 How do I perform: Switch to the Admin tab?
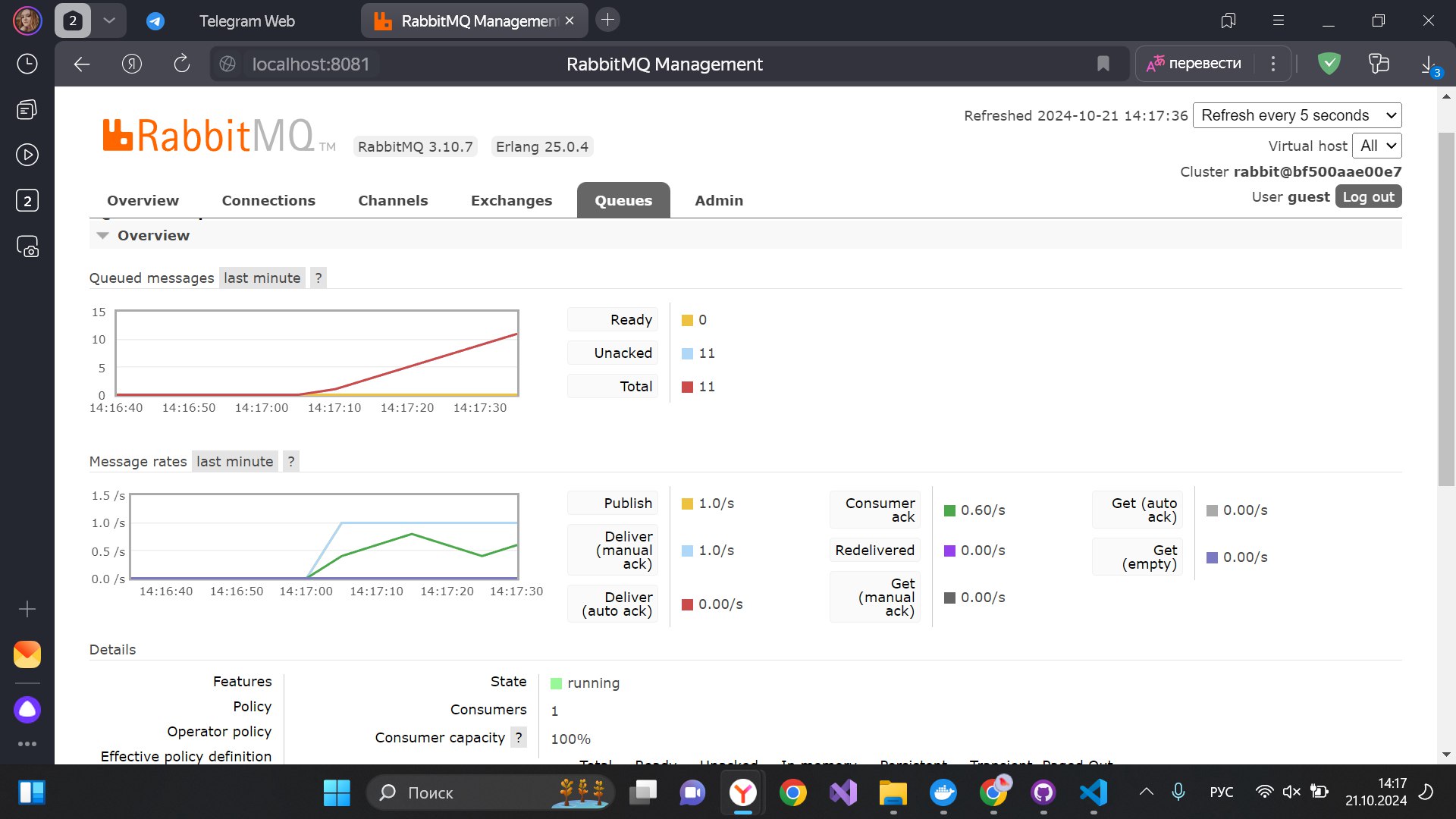tap(719, 201)
